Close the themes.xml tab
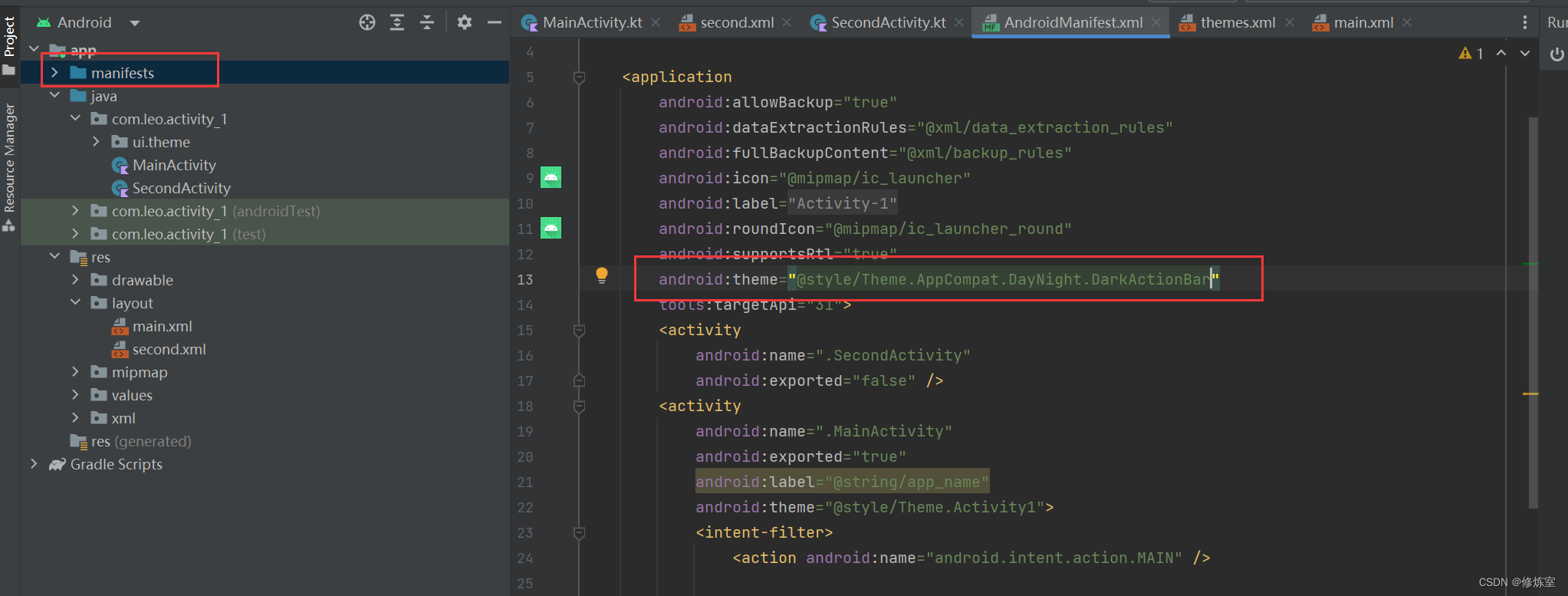1568x596 pixels. pyautogui.click(x=1290, y=22)
